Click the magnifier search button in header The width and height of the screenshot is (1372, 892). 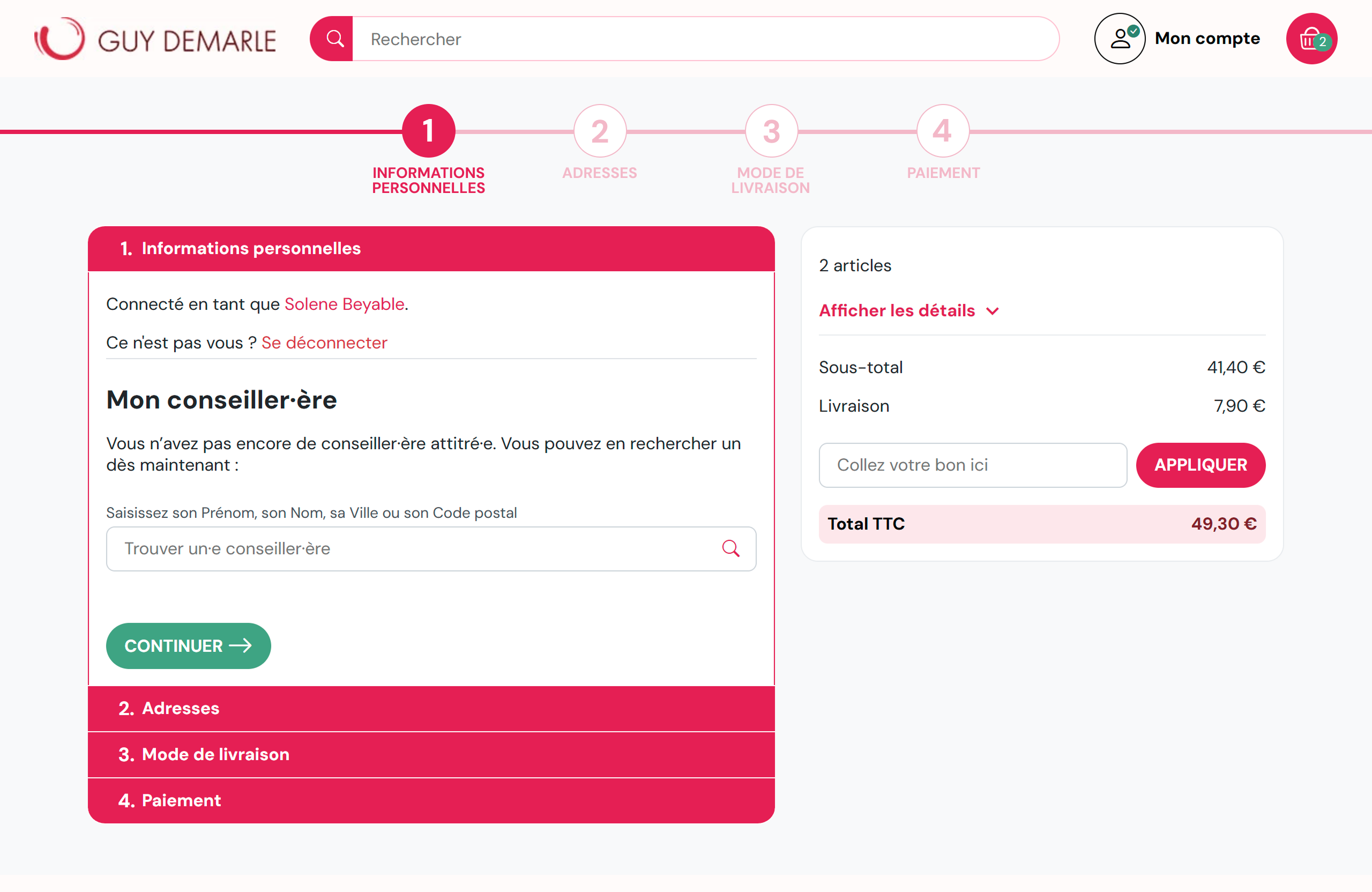[333, 39]
